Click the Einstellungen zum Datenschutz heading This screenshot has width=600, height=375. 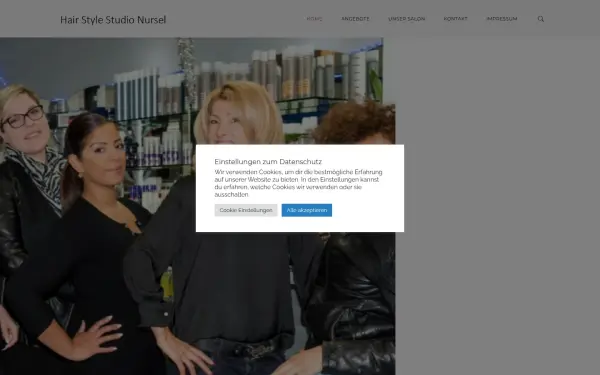pos(268,161)
